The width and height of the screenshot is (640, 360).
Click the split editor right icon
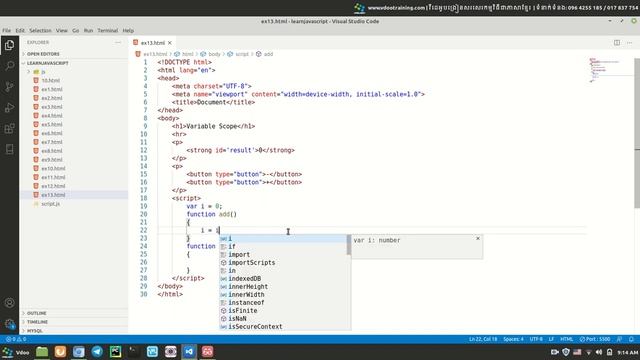pos(617,42)
